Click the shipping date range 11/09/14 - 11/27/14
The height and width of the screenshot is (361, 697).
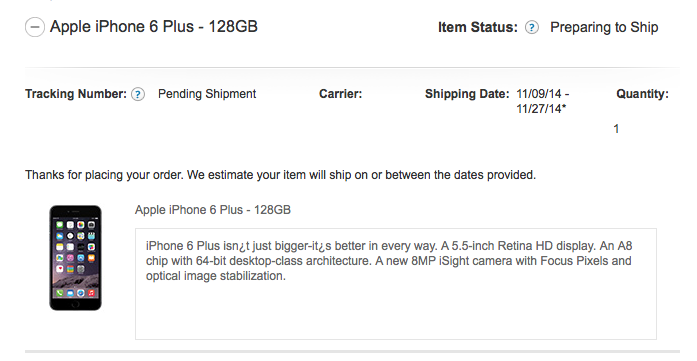[x=543, y=101]
